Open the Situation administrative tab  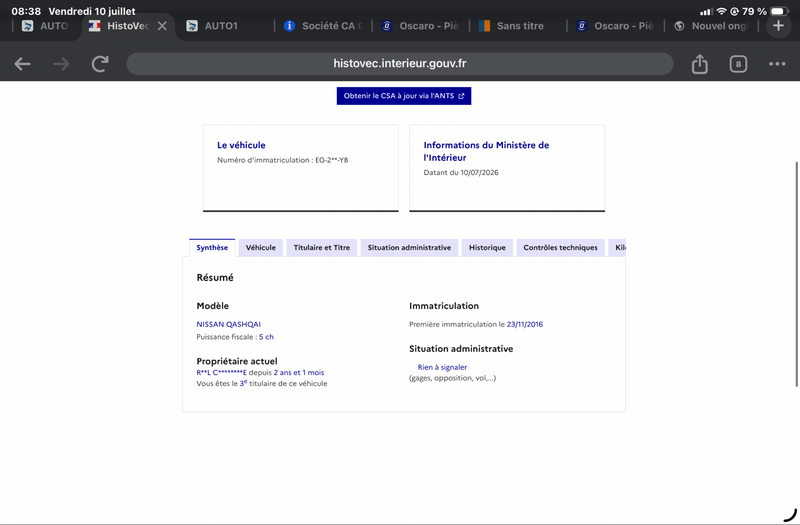coord(409,247)
